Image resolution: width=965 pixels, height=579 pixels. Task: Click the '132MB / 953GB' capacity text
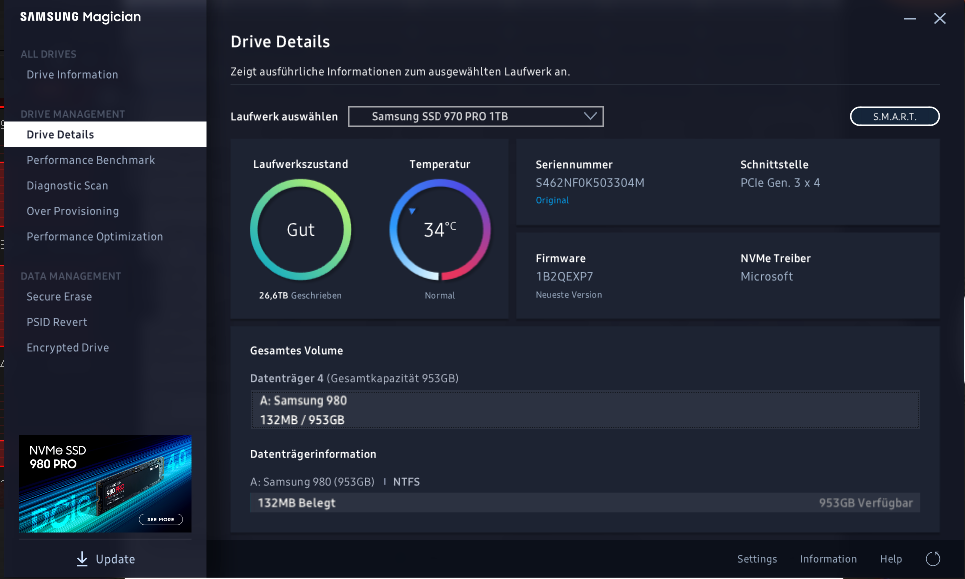pos(302,420)
